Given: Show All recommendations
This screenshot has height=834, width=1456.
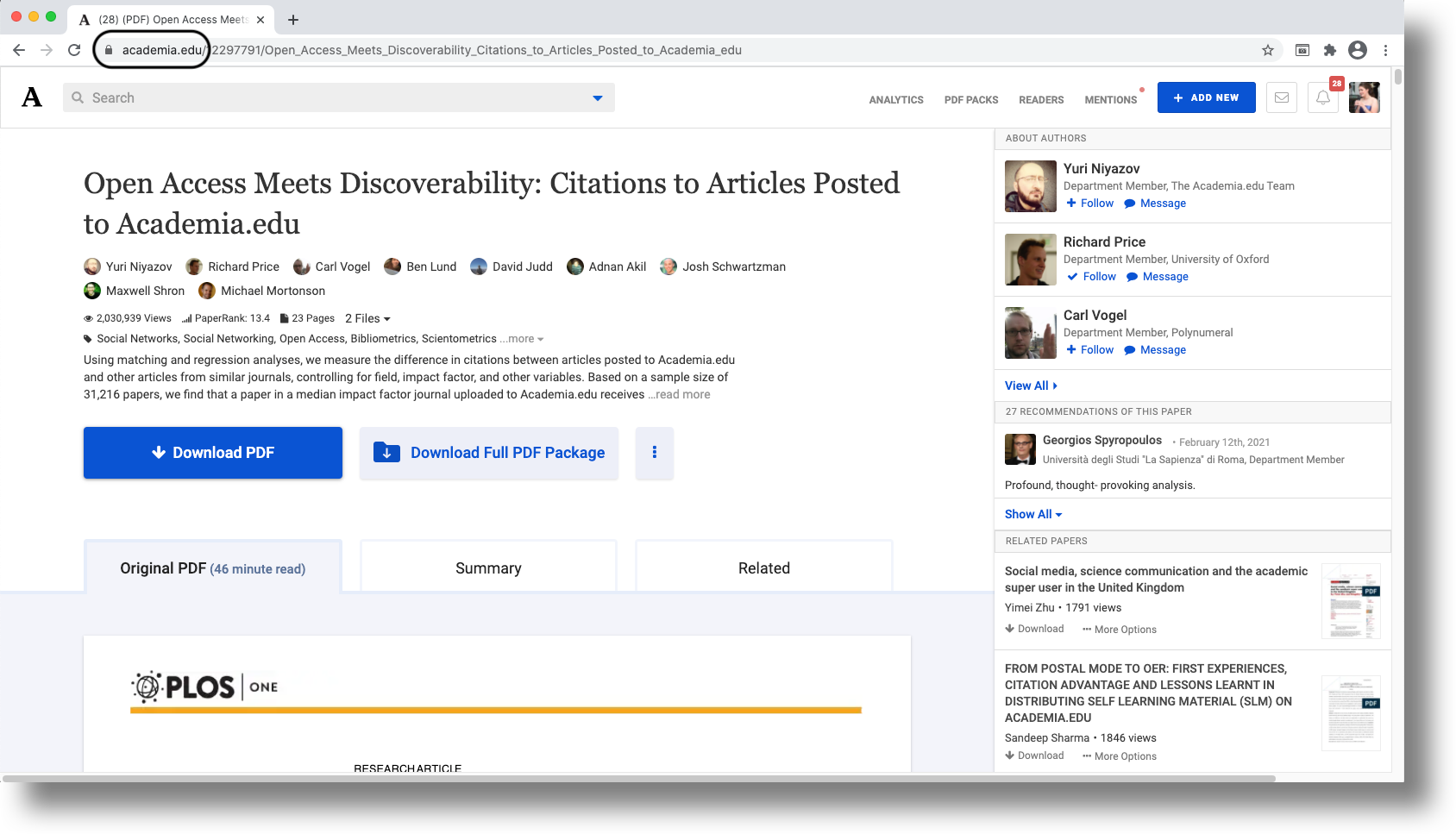Looking at the screenshot, I should 1033,514.
